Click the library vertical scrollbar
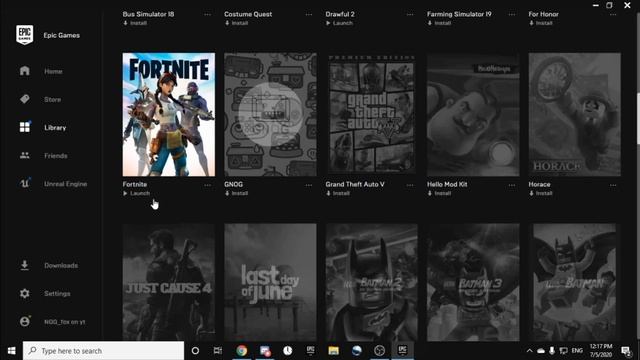Image resolution: width=640 pixels, height=360 pixels. 638,118
